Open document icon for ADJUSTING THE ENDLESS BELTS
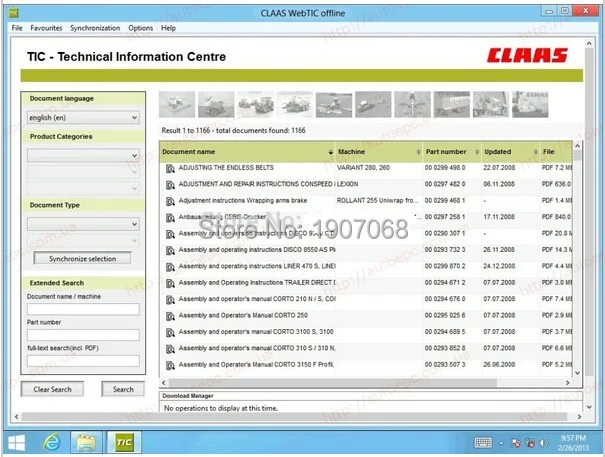The height and width of the screenshot is (457, 605). coord(170,169)
